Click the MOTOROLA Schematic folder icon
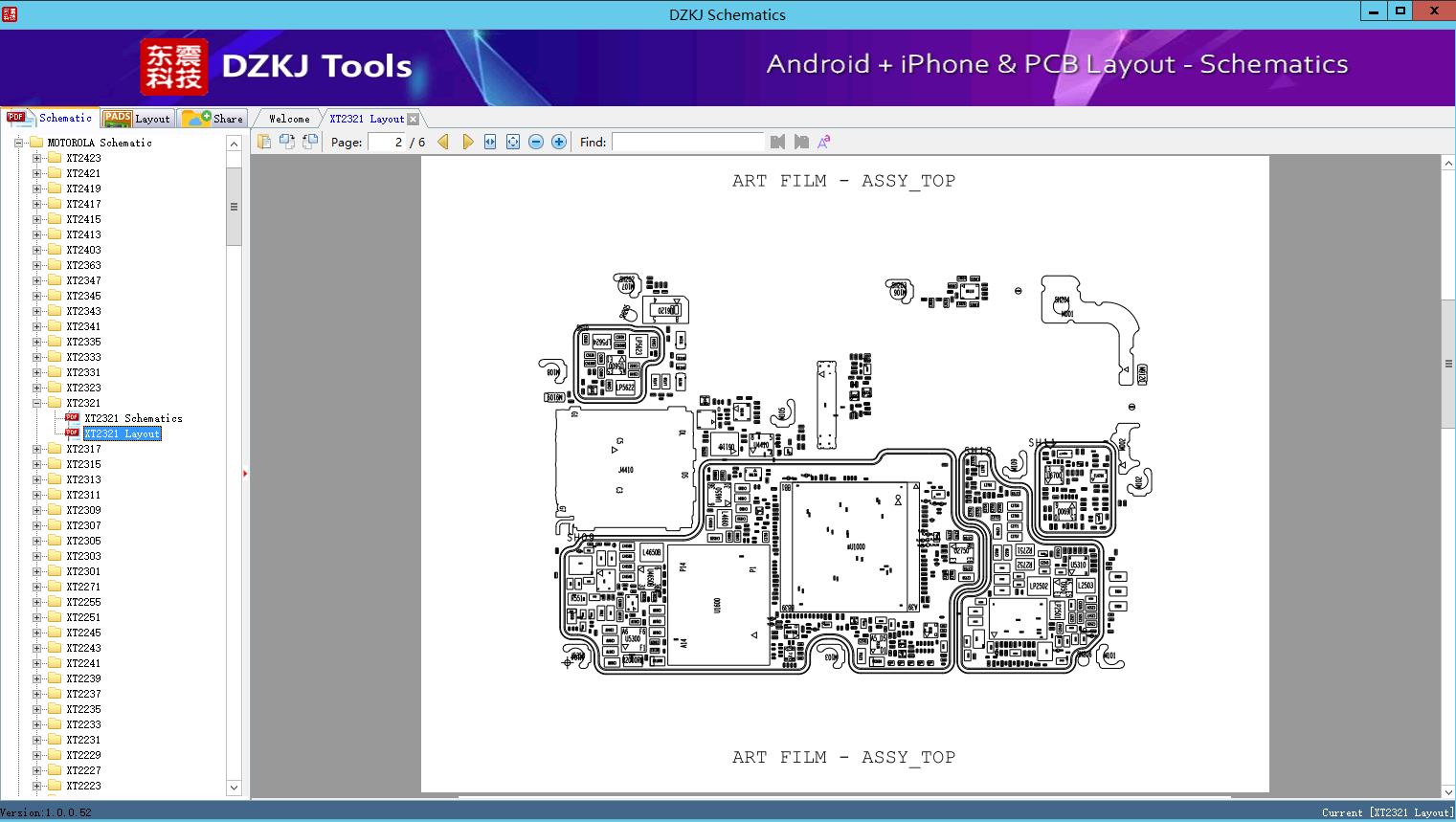 pyautogui.click(x=36, y=142)
